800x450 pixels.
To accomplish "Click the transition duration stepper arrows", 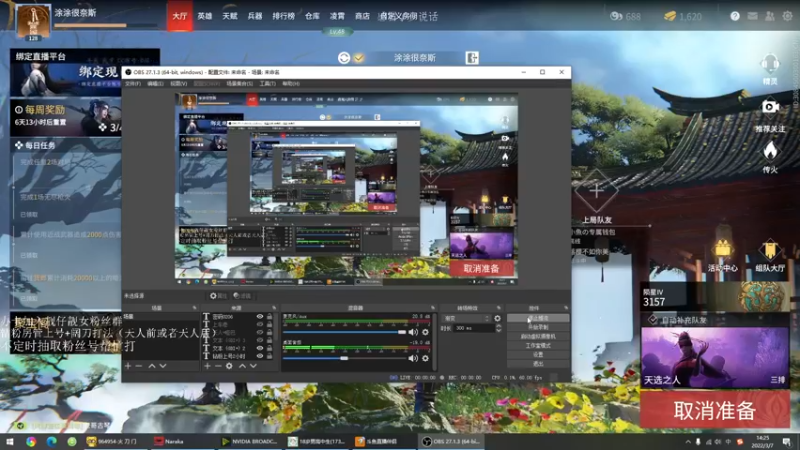I will tap(498, 329).
